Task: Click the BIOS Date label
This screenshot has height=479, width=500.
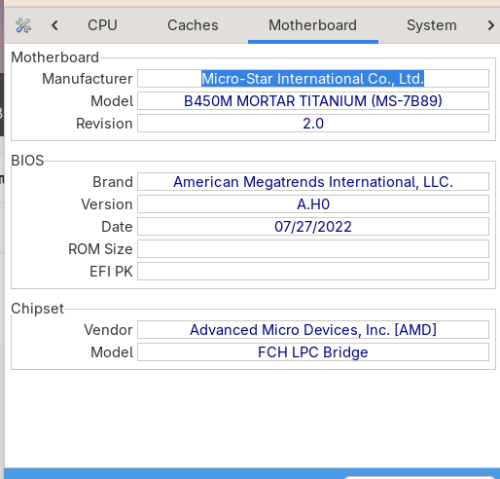Action: pos(117,227)
